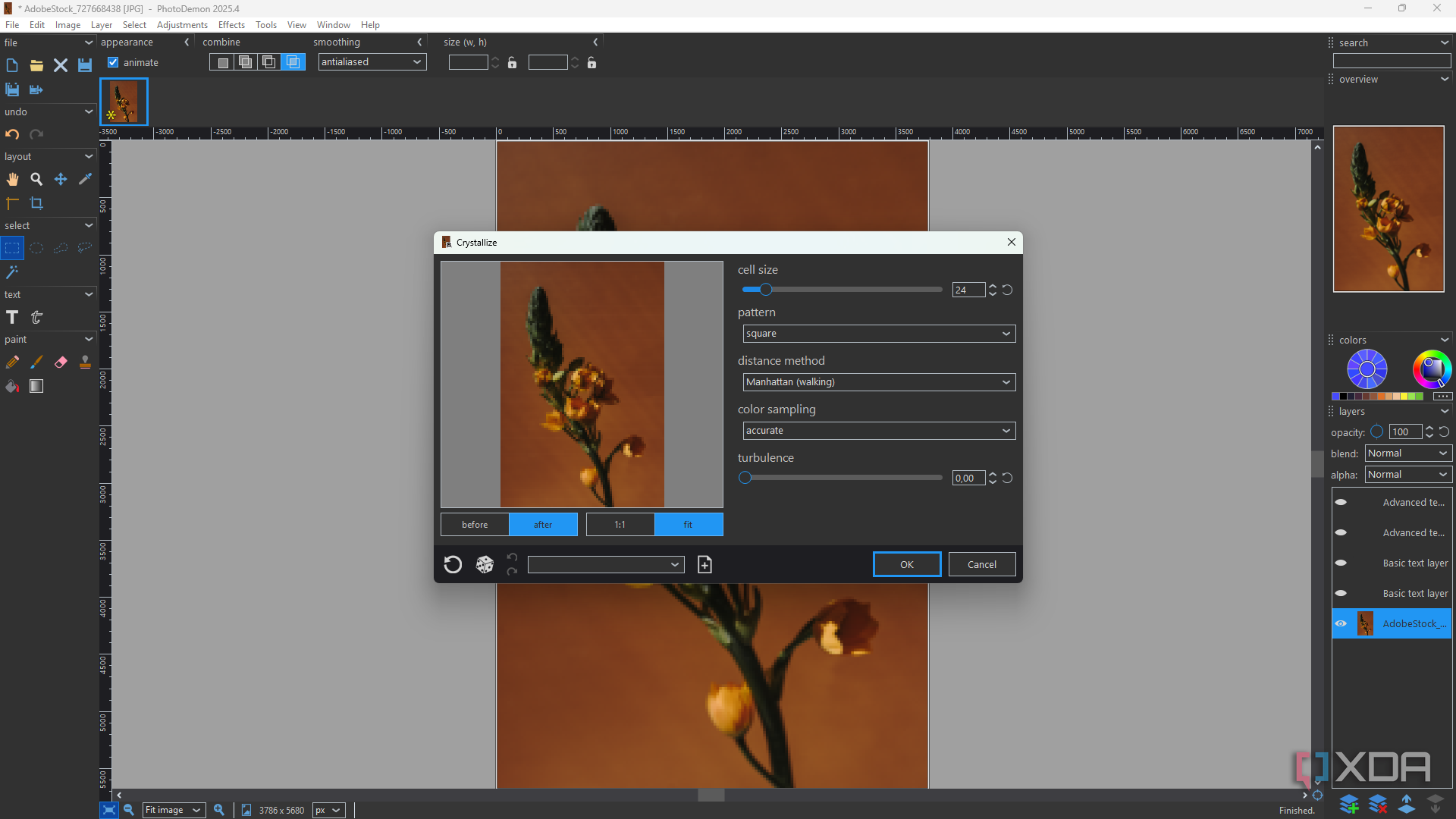Open the pattern dropdown showing square

pyautogui.click(x=879, y=334)
